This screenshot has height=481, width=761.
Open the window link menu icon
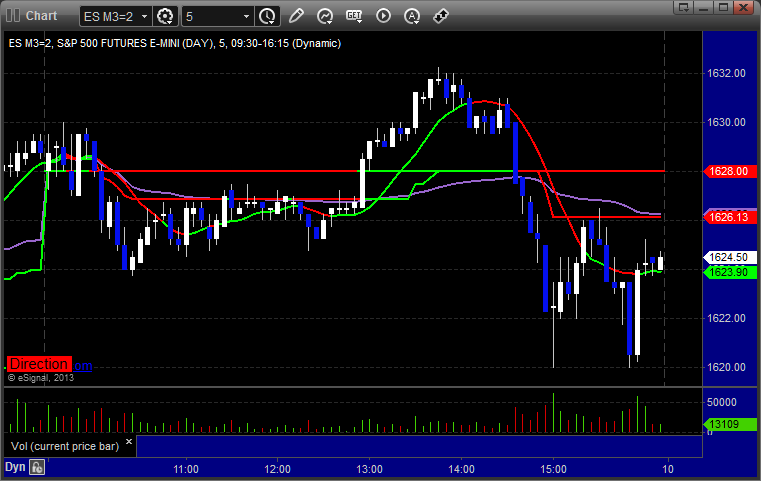click(x=684, y=7)
